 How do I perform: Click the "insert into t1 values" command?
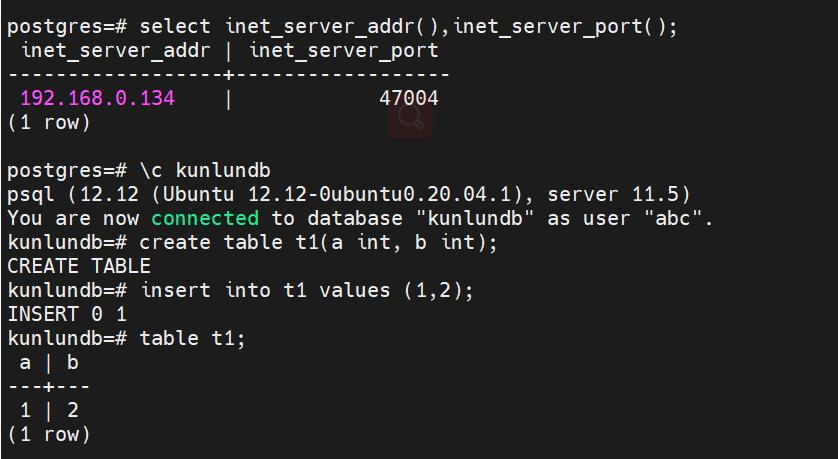(307, 290)
